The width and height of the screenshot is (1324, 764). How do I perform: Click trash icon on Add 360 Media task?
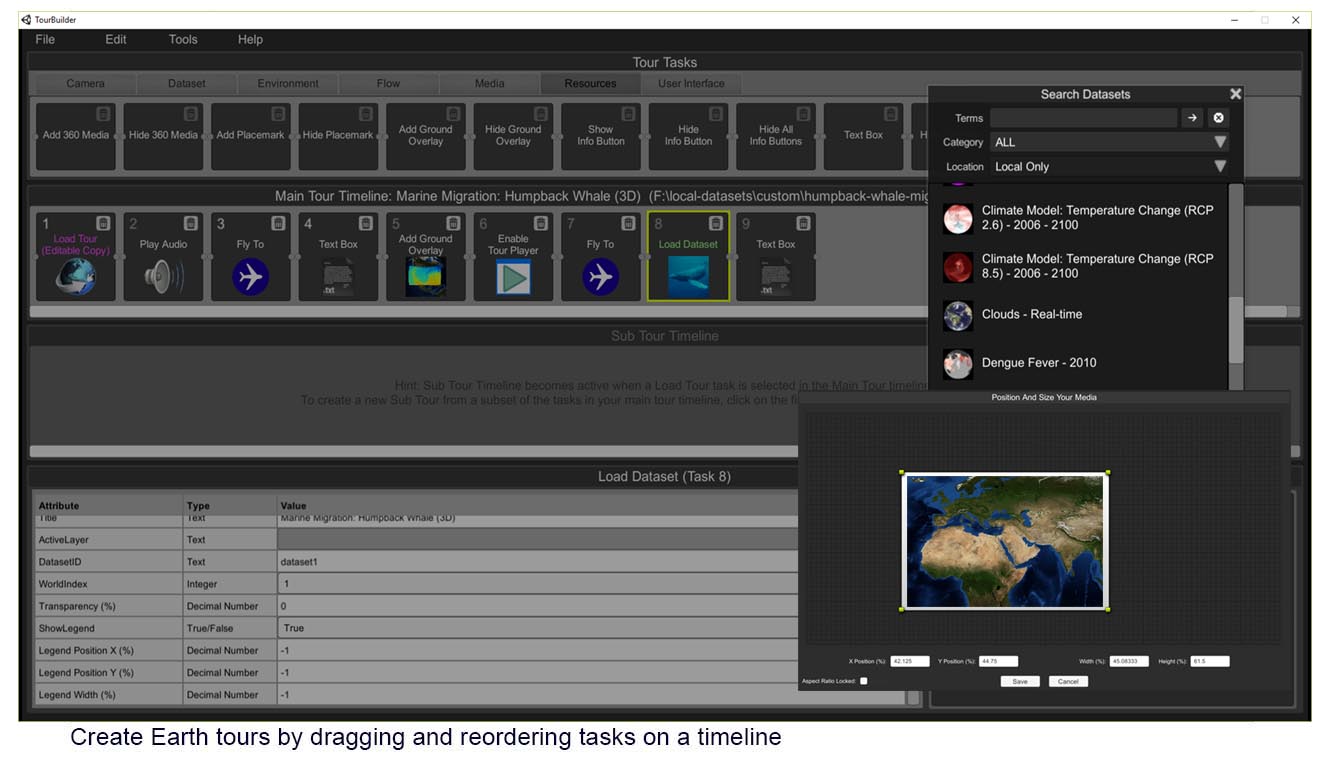(x=104, y=114)
